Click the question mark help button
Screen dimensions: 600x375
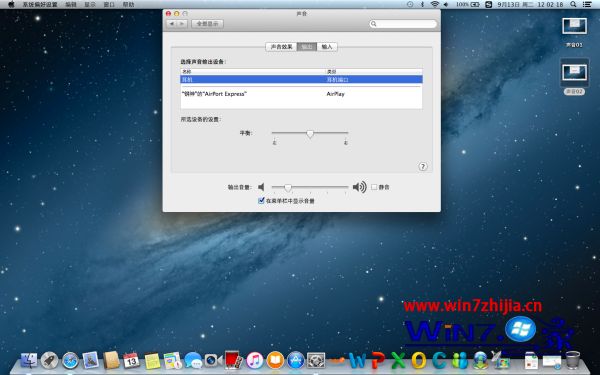click(423, 166)
